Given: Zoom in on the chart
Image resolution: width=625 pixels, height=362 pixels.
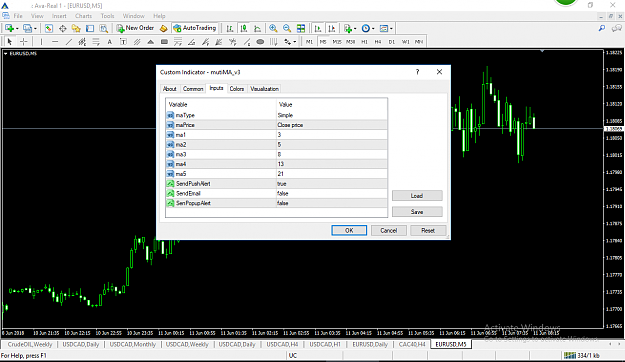Looking at the screenshot, I should (x=273, y=28).
